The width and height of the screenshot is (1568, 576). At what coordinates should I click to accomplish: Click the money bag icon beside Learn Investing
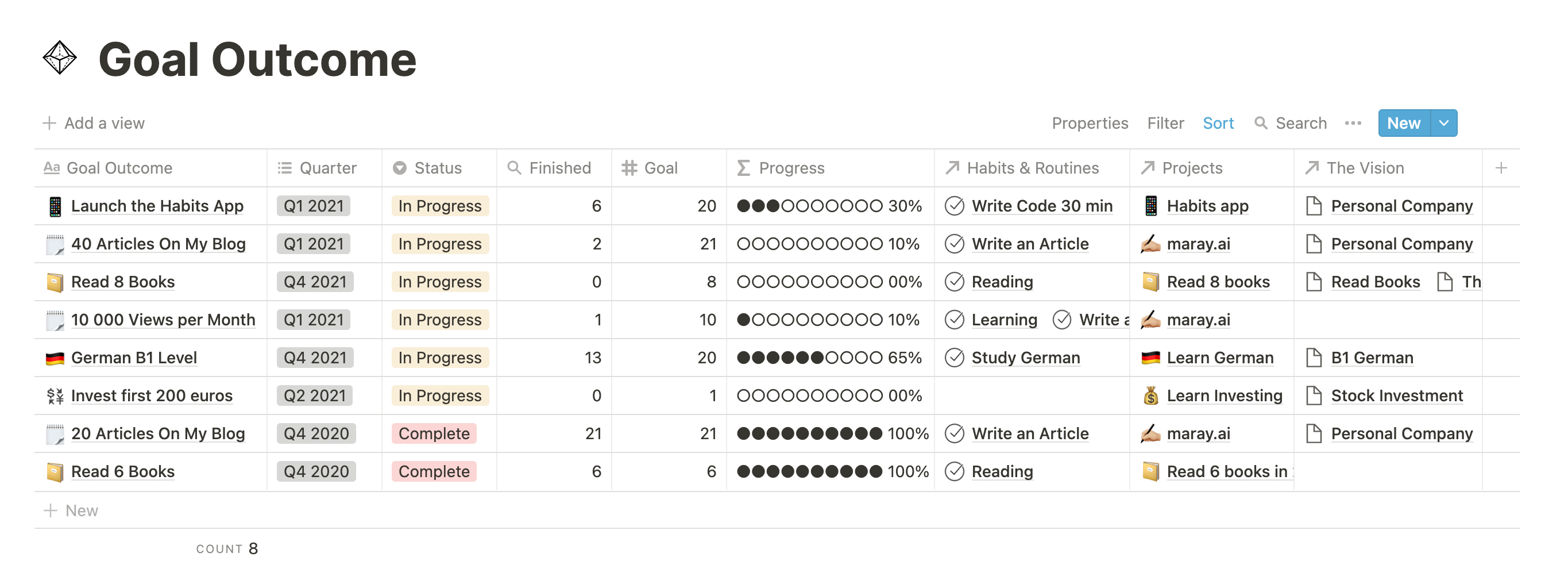1150,396
